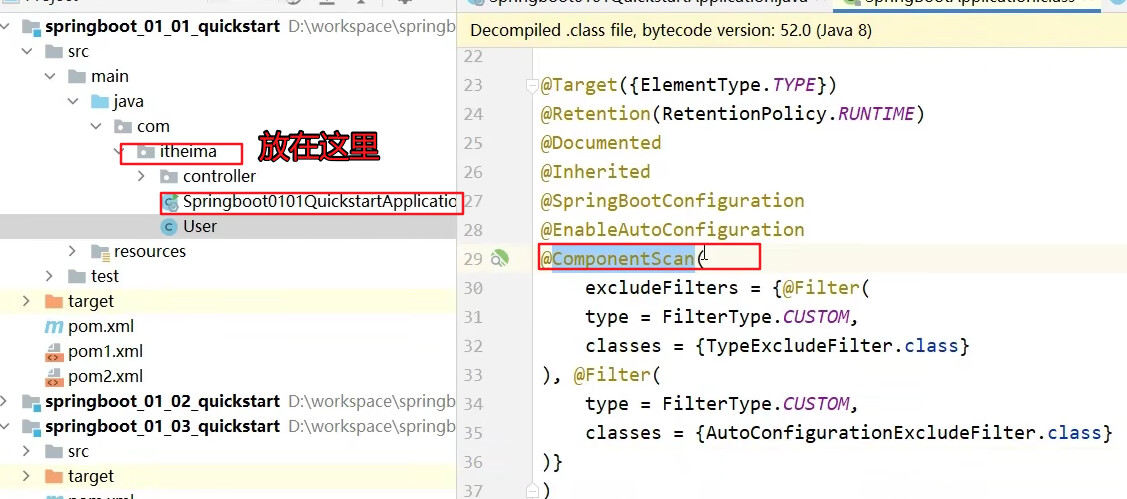
Task: Click the com package icon
Action: 123,127
